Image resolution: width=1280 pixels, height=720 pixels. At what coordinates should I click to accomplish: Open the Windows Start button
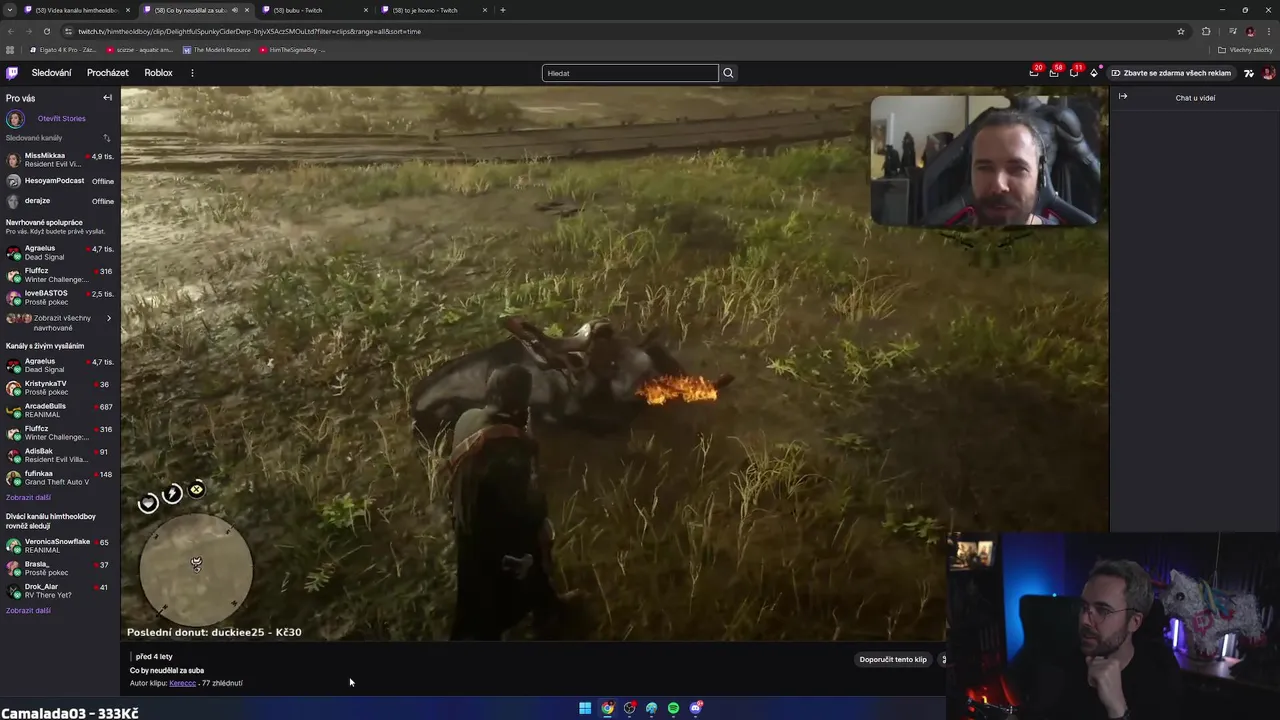pyautogui.click(x=585, y=708)
